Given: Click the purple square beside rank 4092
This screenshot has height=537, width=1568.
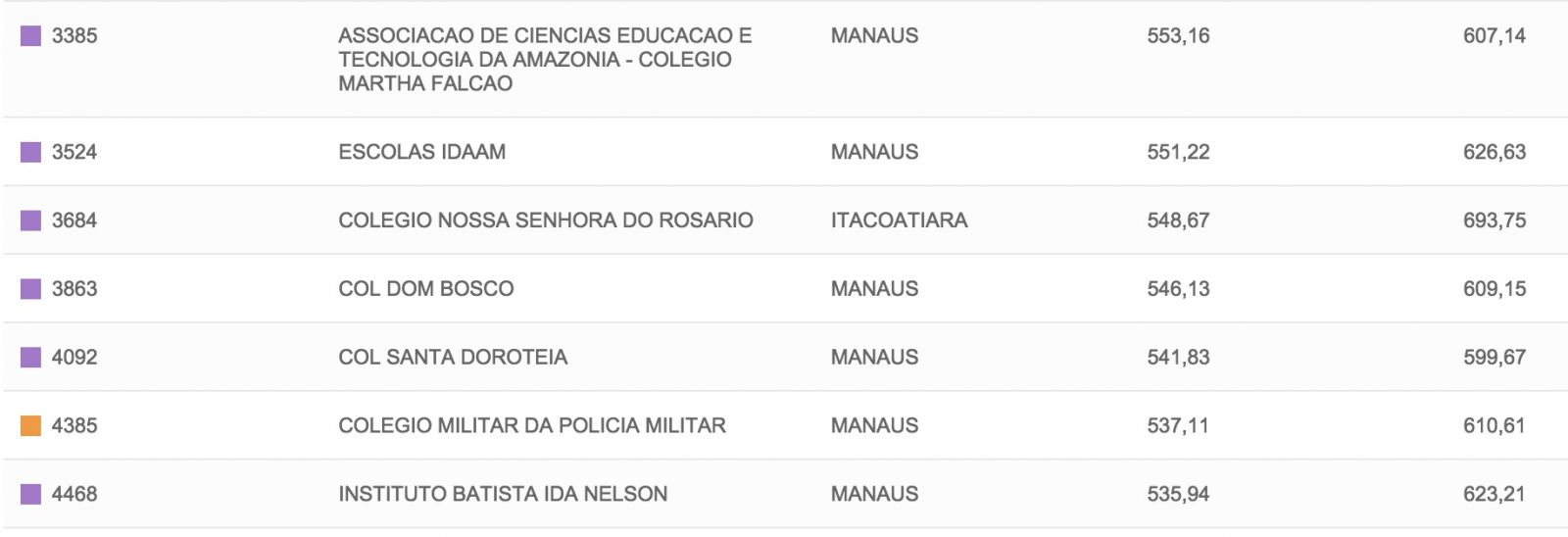Looking at the screenshot, I should point(31,358).
